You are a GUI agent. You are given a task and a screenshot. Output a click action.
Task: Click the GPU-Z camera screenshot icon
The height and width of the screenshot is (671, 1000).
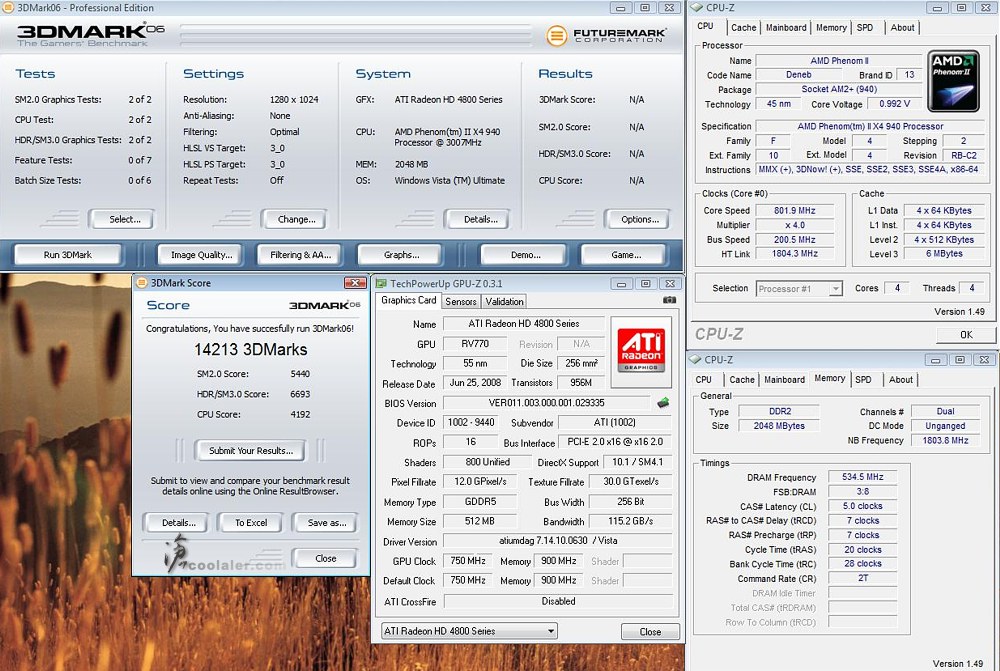[669, 300]
